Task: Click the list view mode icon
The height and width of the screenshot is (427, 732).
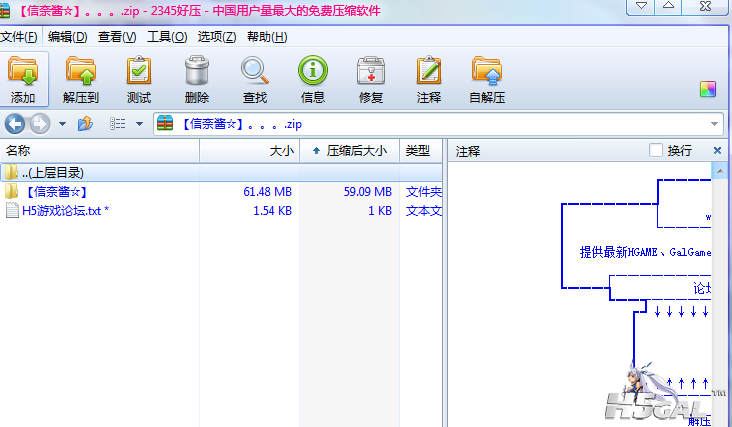Action: [x=117, y=124]
